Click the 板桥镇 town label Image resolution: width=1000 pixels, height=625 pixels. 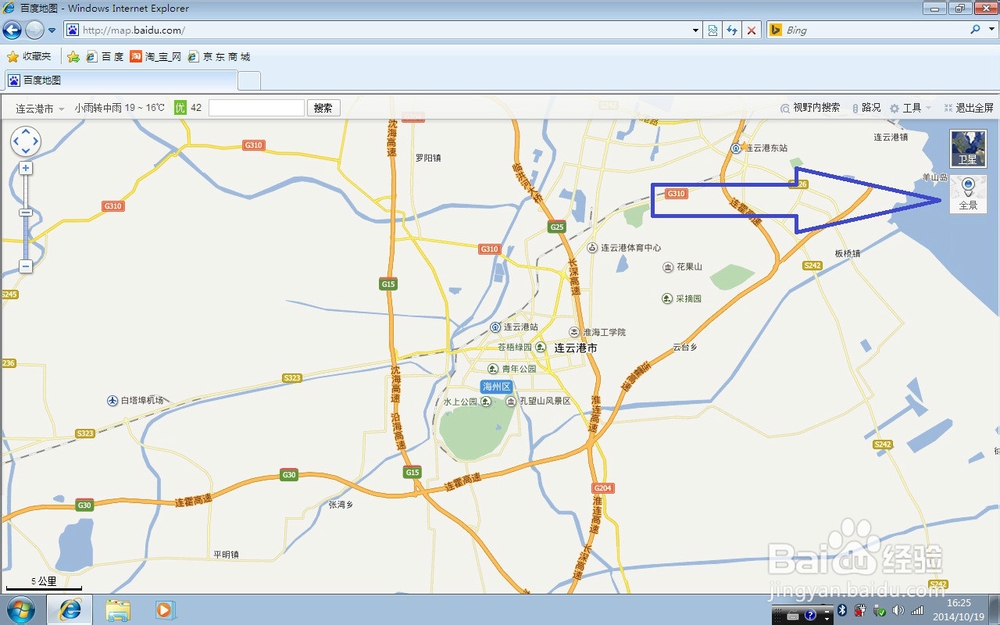tap(848, 253)
